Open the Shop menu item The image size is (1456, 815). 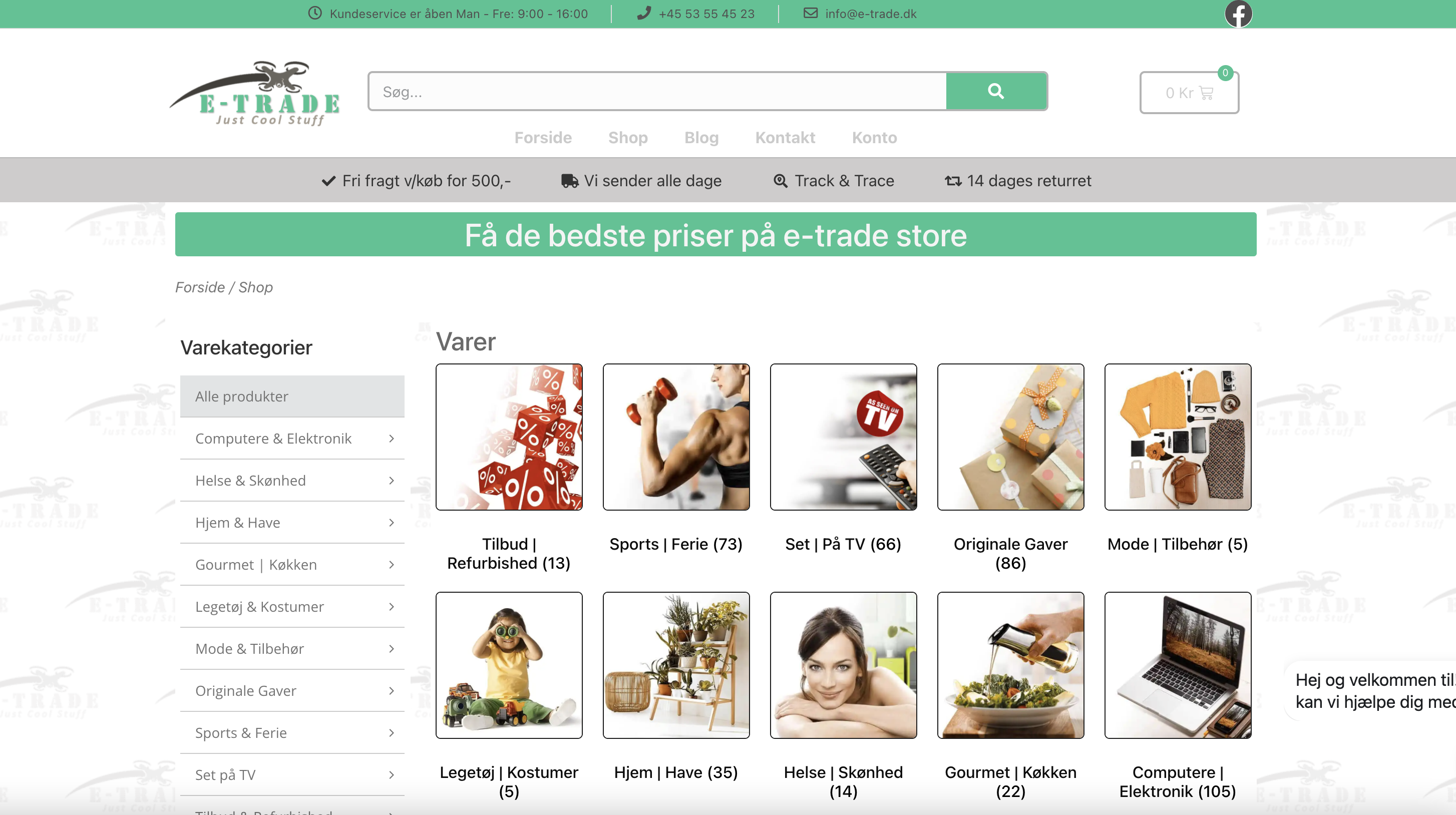pyautogui.click(x=628, y=138)
